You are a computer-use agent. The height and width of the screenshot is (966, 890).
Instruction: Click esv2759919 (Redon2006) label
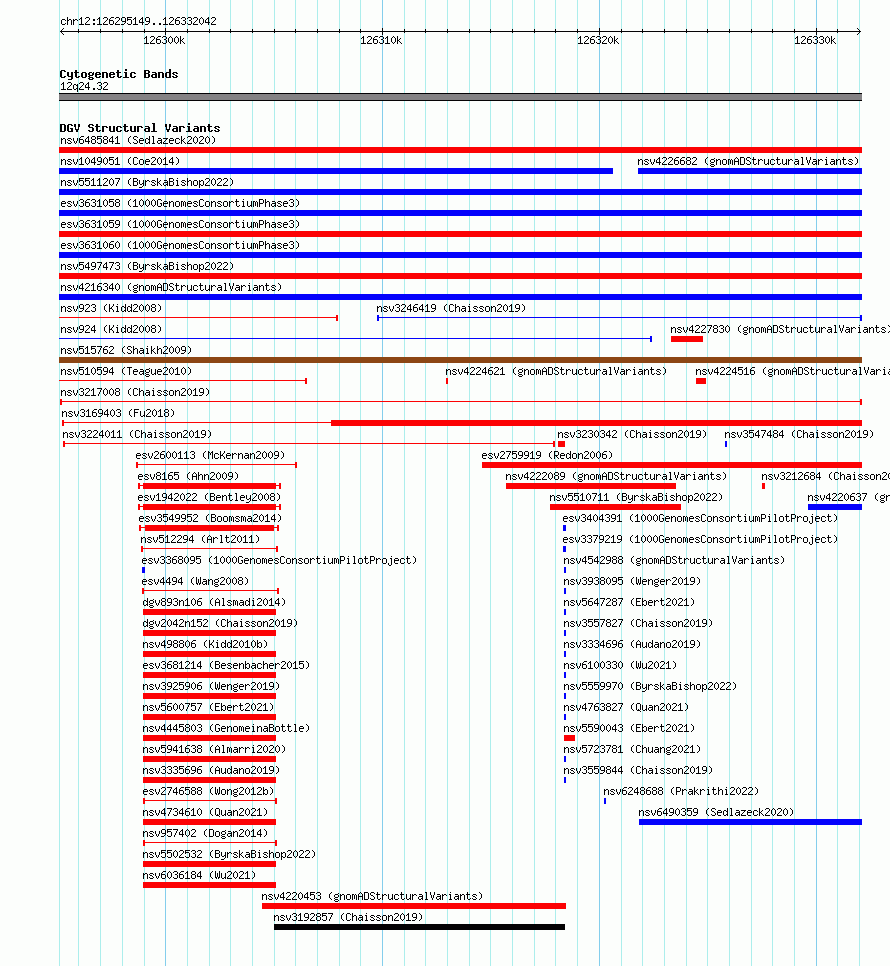click(547, 455)
